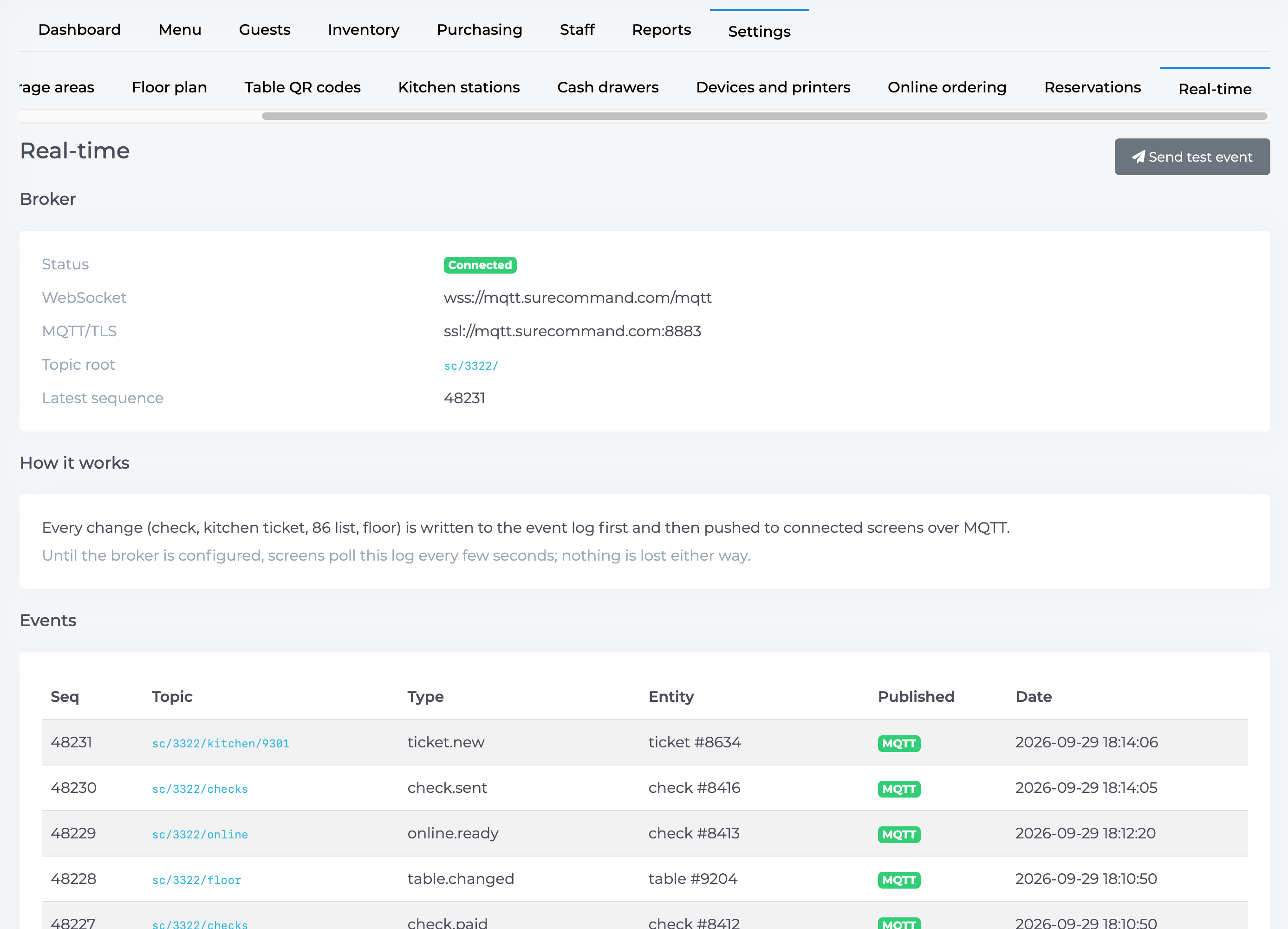This screenshot has width=1288, height=929.
Task: Click the MQTT badge in the check.sent row
Action: [x=899, y=789]
